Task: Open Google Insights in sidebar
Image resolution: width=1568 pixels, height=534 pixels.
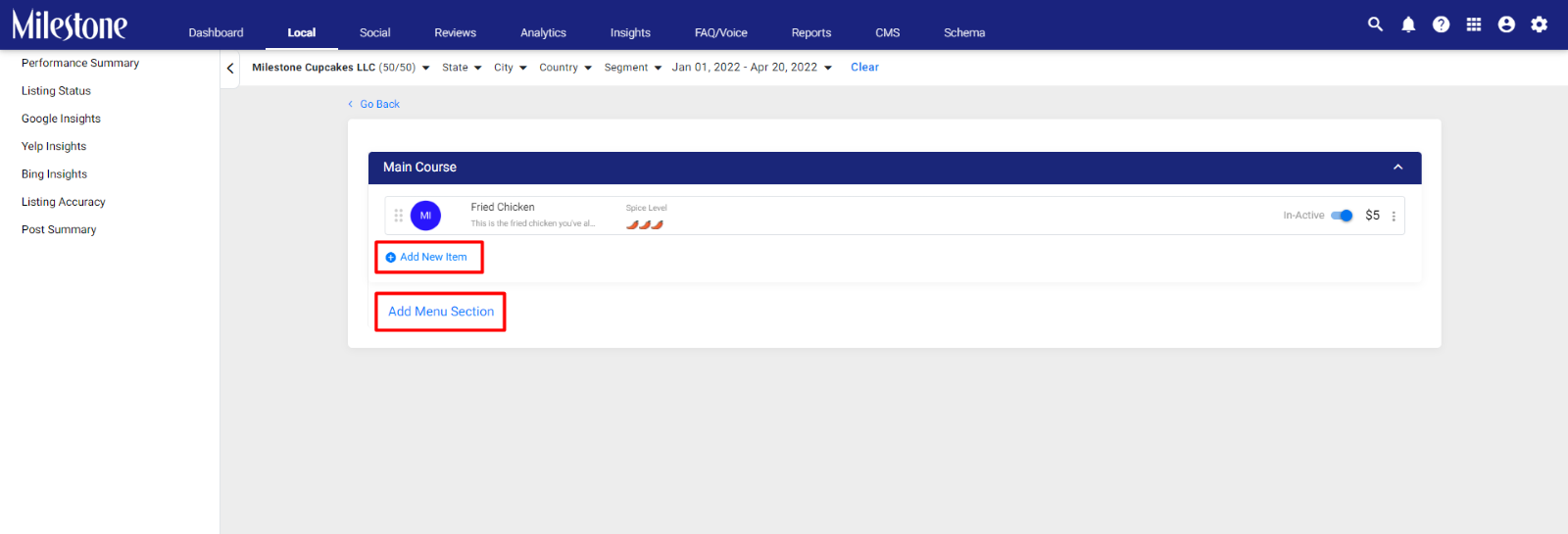Action: point(61,119)
